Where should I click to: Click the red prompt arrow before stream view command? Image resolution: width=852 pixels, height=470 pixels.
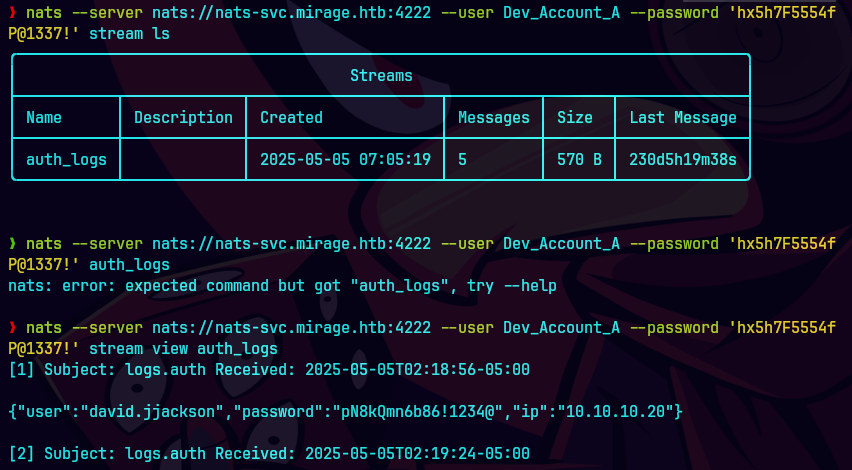click(x=12, y=328)
